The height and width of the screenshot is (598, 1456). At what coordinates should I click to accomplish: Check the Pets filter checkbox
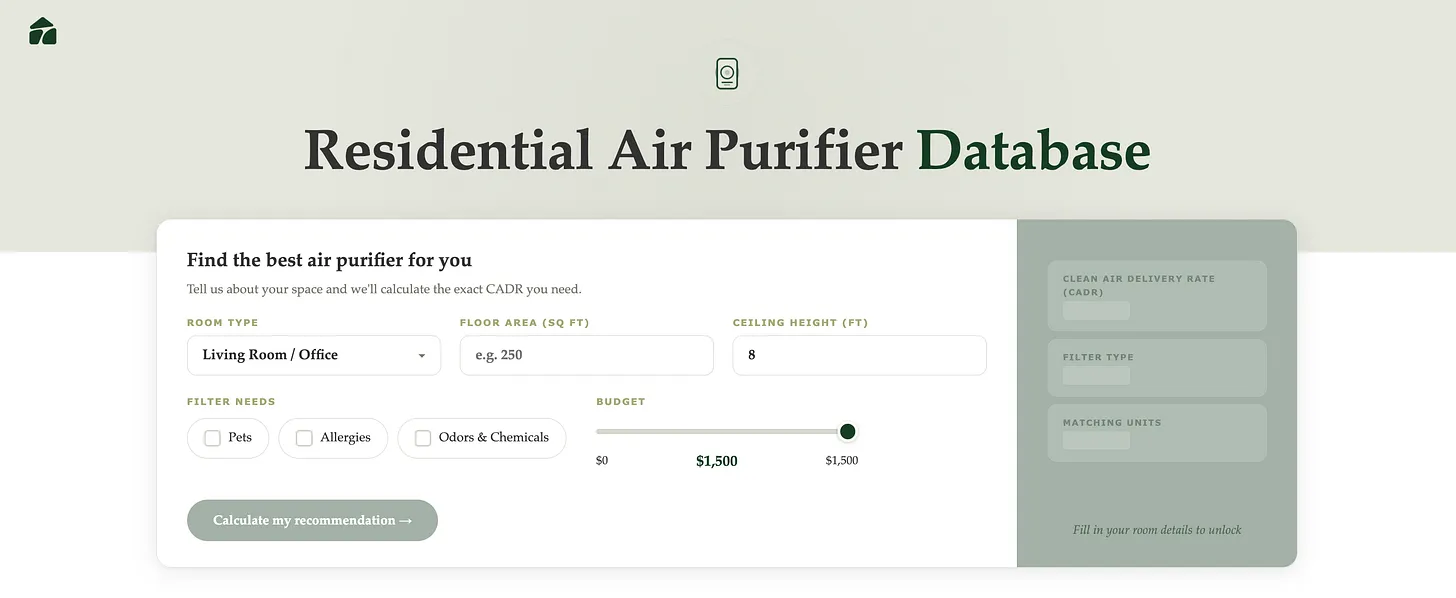(212, 437)
